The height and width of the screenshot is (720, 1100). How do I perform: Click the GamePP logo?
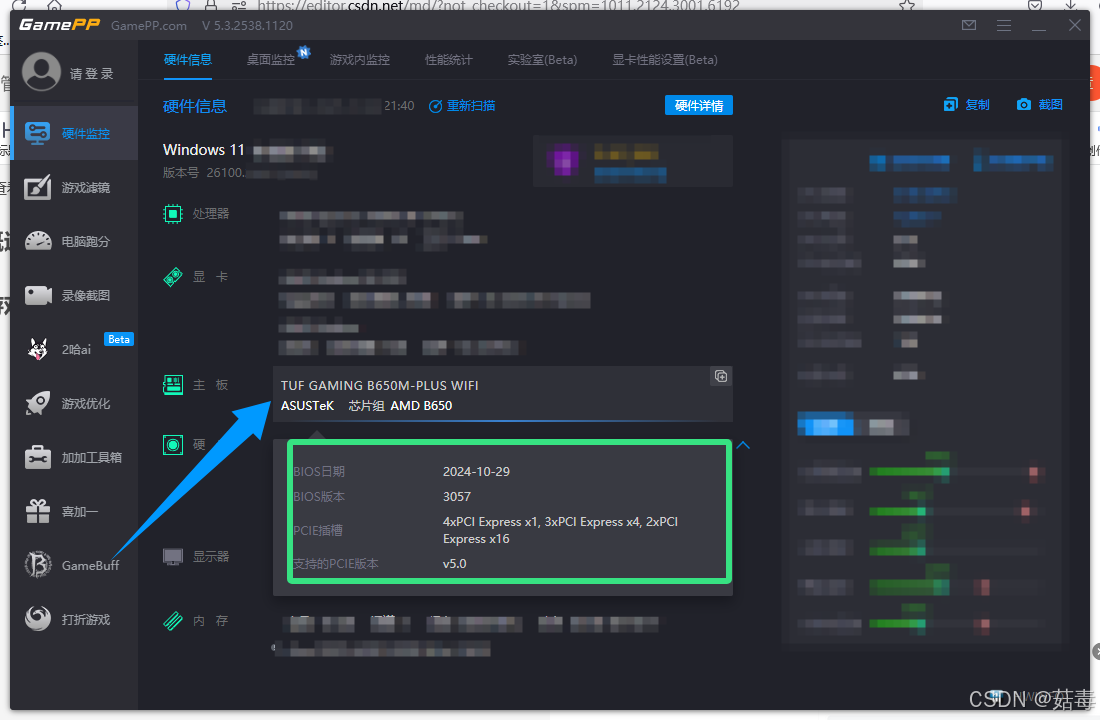(60, 25)
